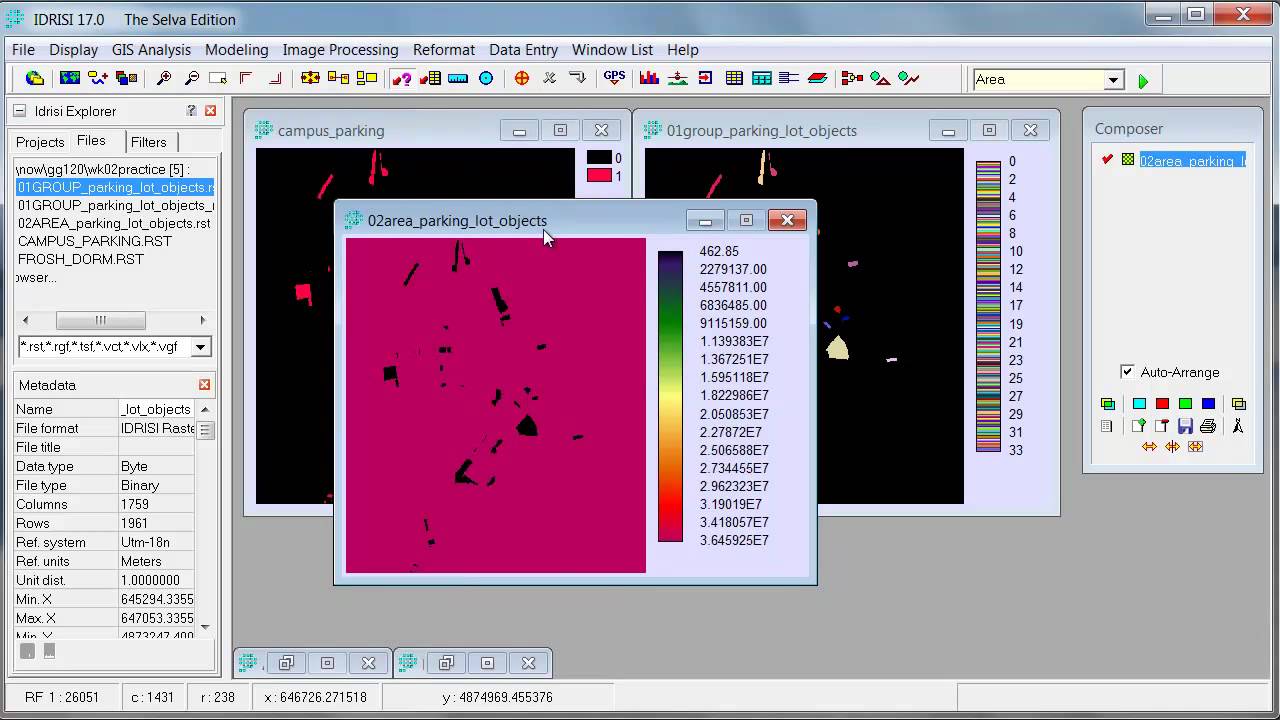Click the red color band button in Composer
This screenshot has width=1280, height=720.
pyautogui.click(x=1162, y=404)
